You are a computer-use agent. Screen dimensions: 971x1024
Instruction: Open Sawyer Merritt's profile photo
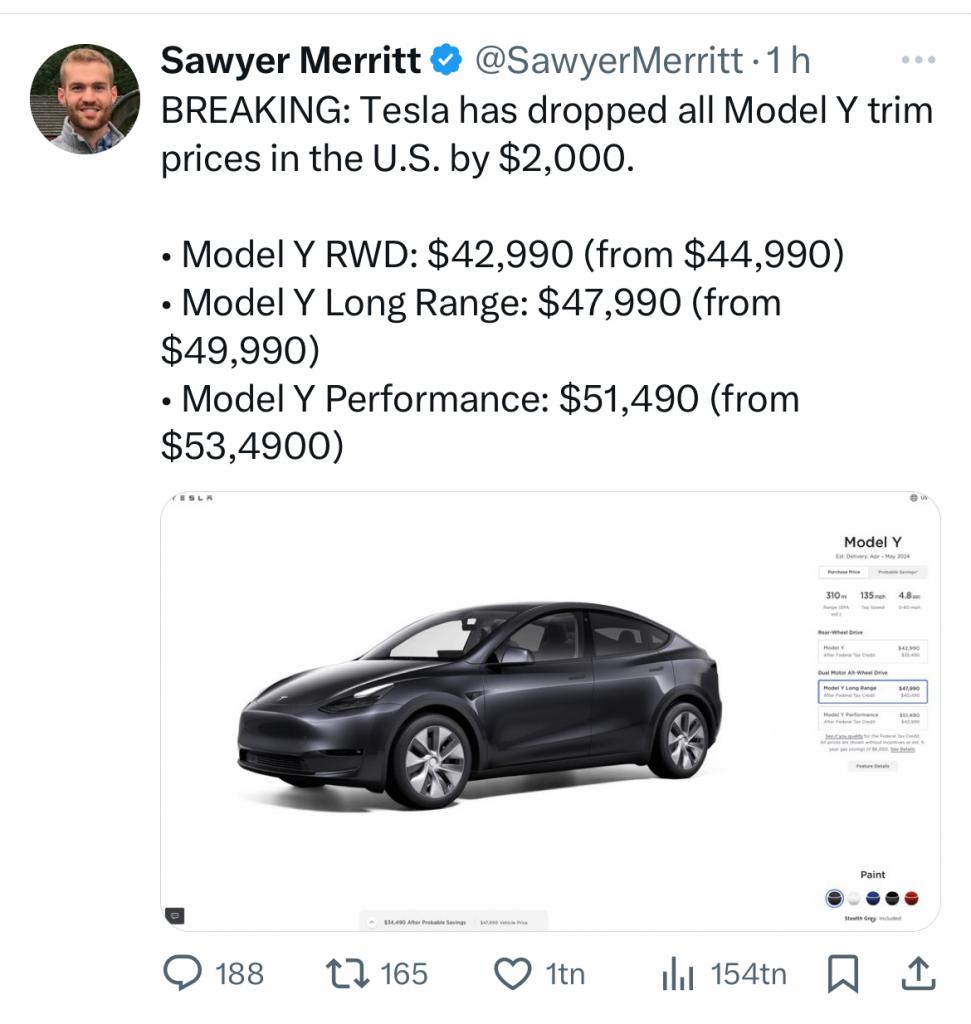click(x=85, y=99)
